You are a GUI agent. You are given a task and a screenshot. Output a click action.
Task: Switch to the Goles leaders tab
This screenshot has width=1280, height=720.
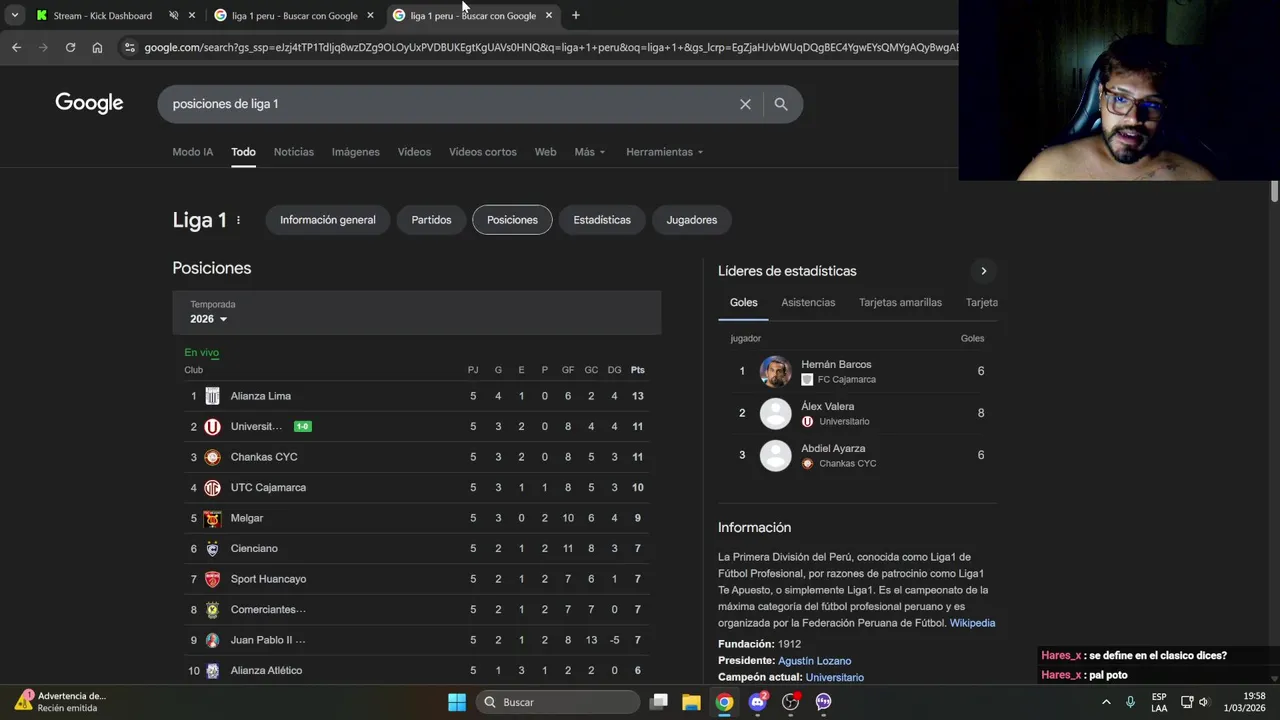point(743,302)
